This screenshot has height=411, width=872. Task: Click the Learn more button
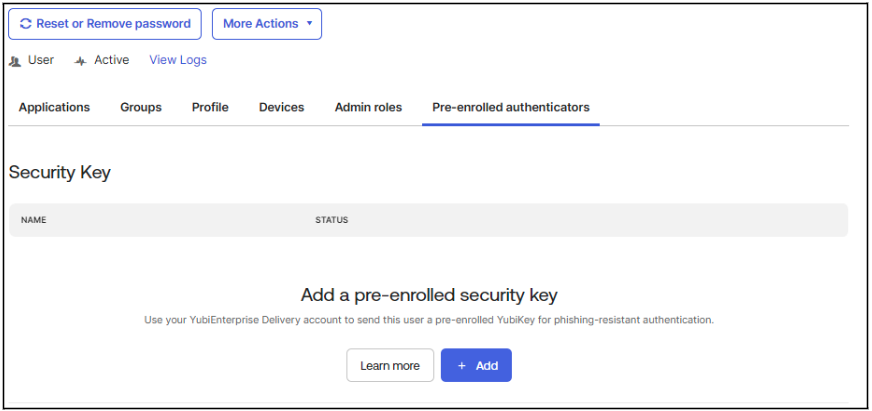click(390, 365)
